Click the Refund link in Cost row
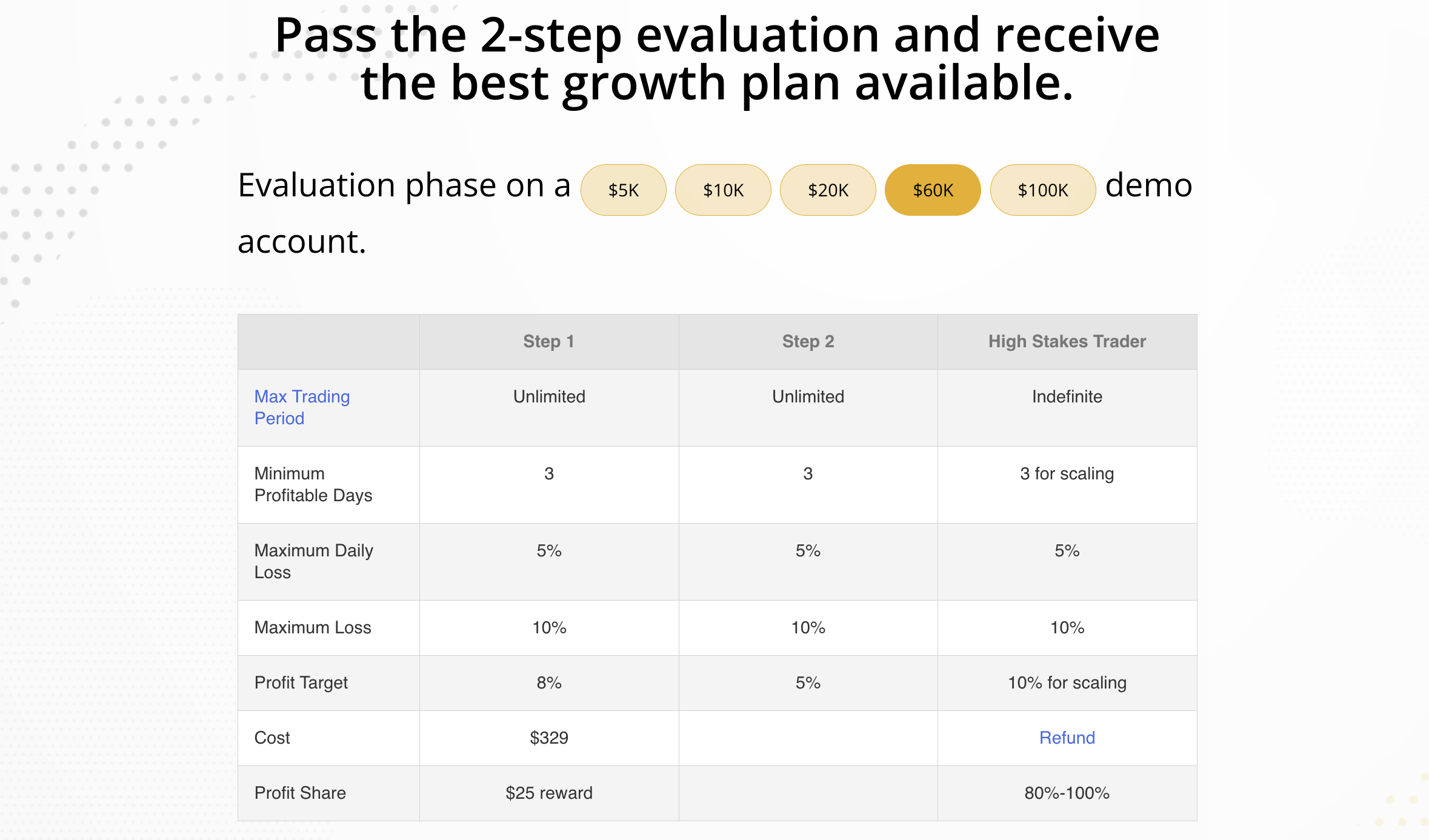 pos(1067,738)
